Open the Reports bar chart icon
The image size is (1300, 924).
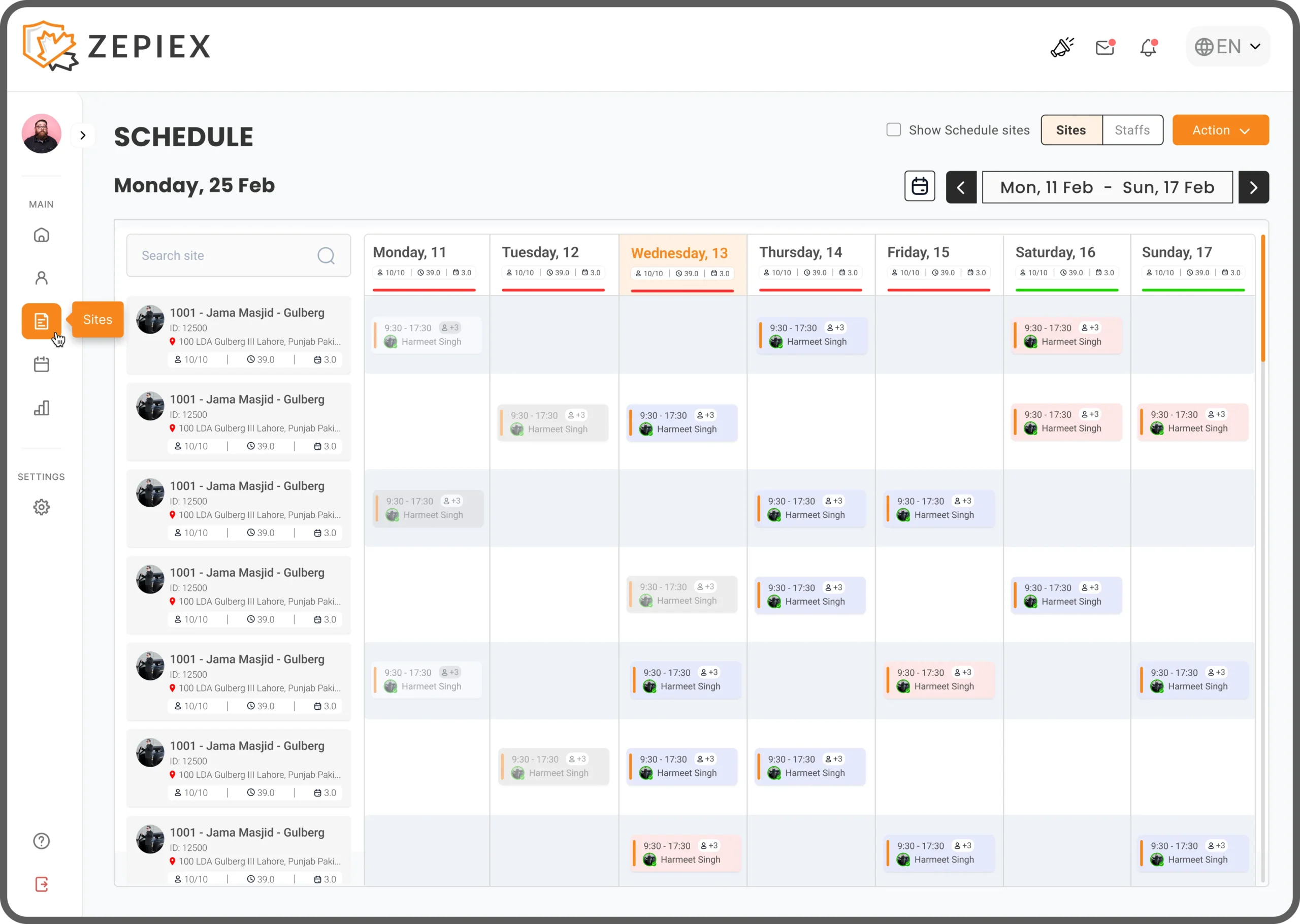[x=42, y=407]
